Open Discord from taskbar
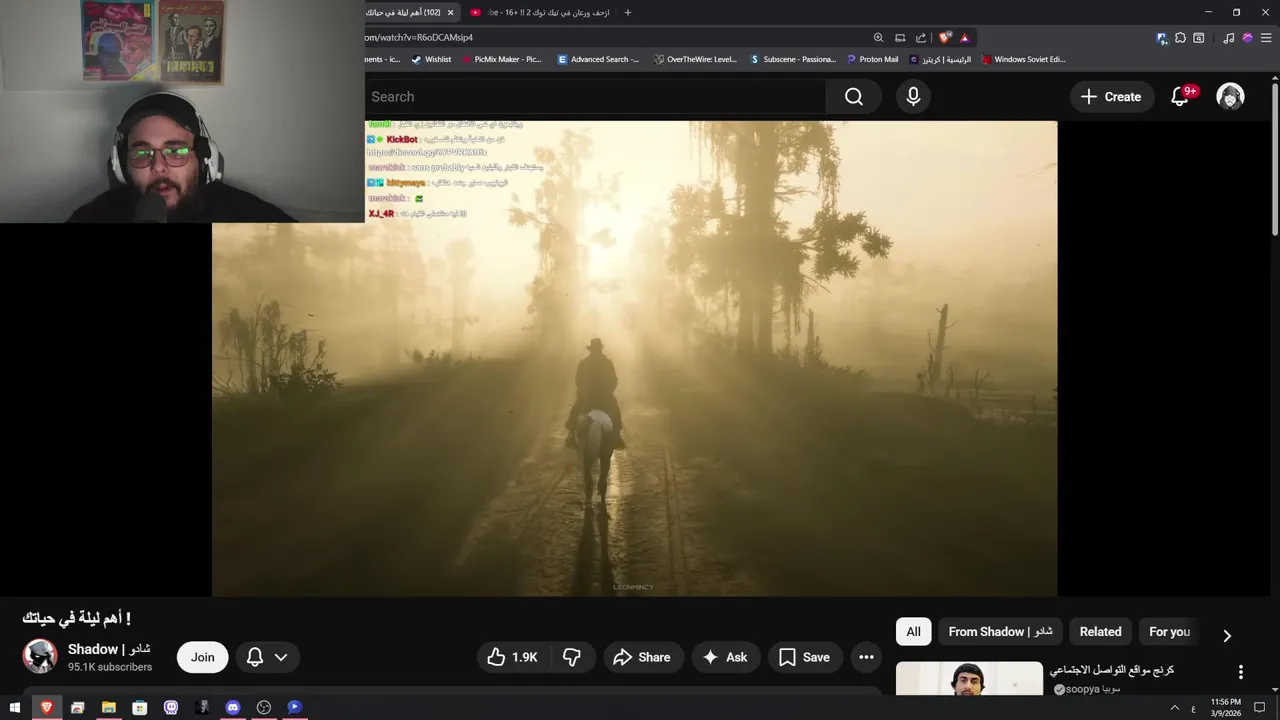 coord(233,707)
